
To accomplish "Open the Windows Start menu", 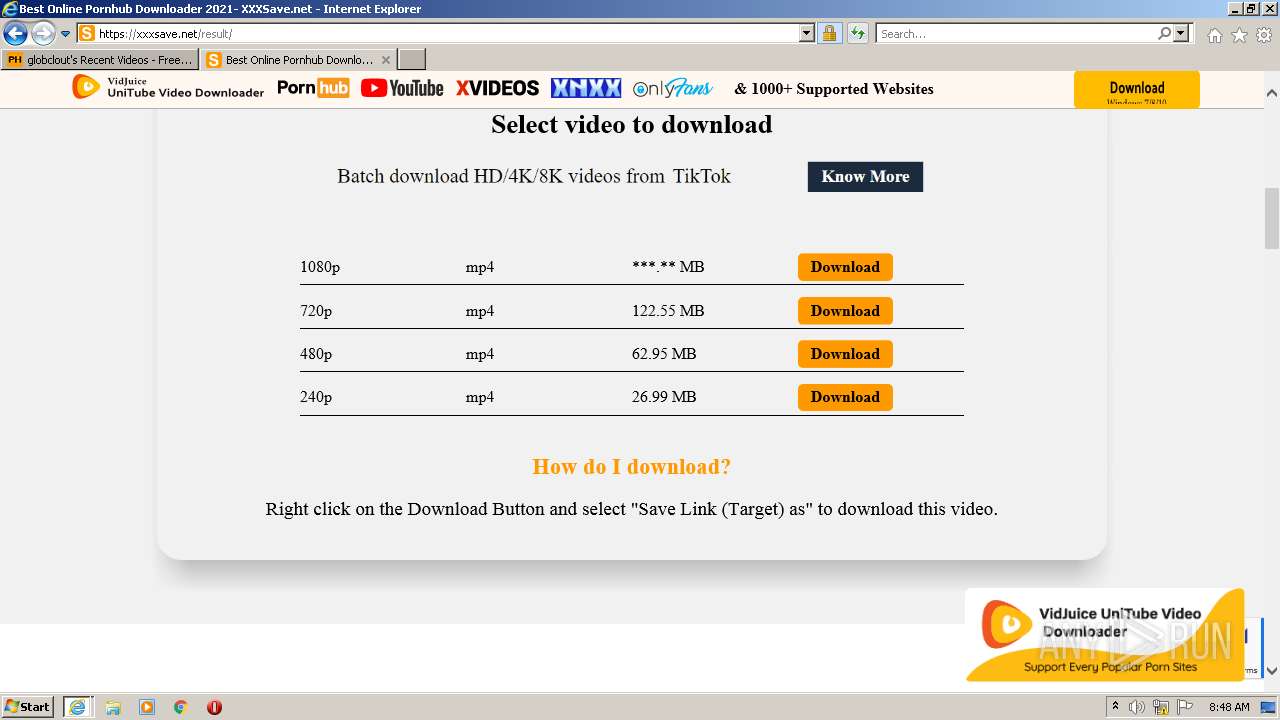I will point(28,706).
